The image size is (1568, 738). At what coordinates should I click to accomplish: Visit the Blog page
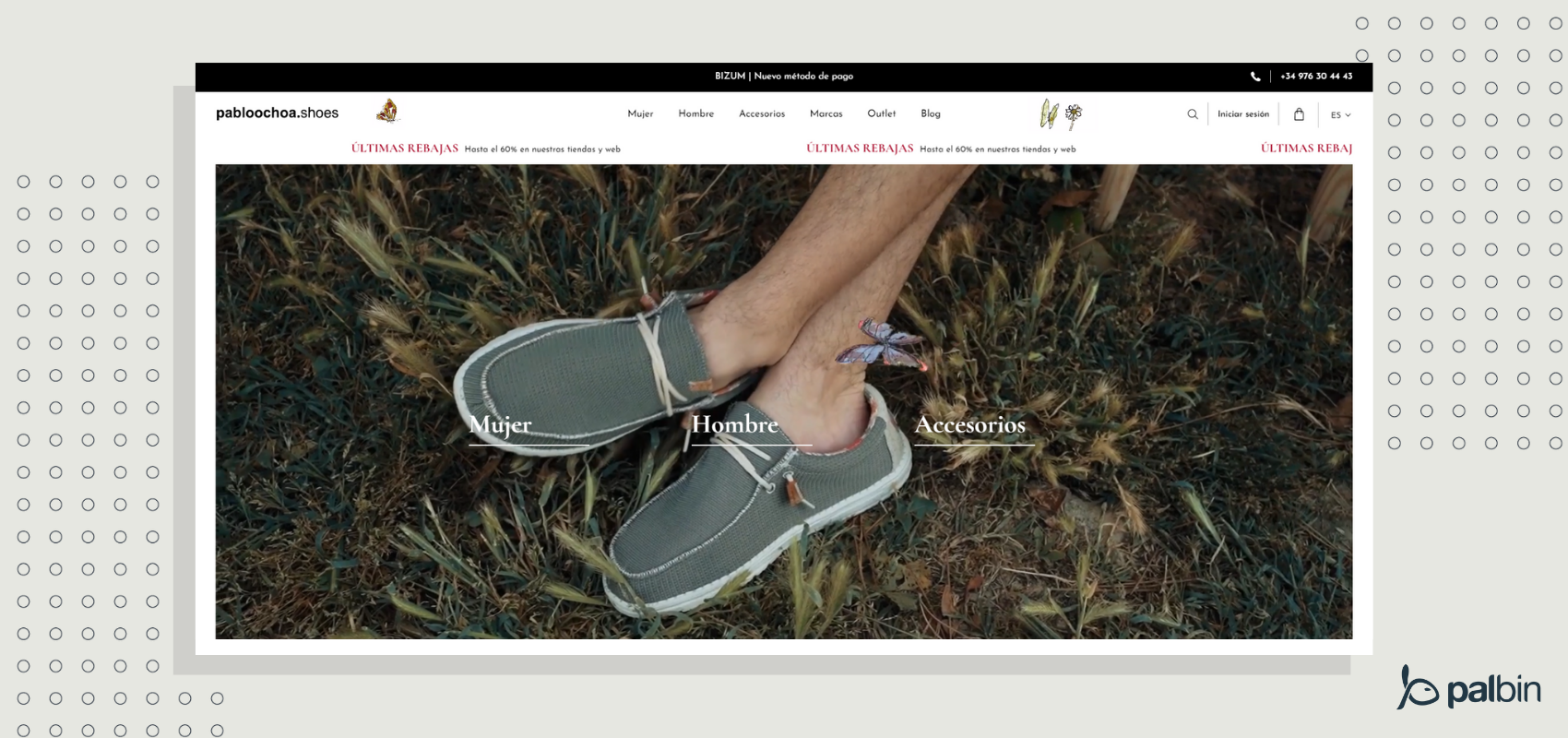(x=931, y=113)
